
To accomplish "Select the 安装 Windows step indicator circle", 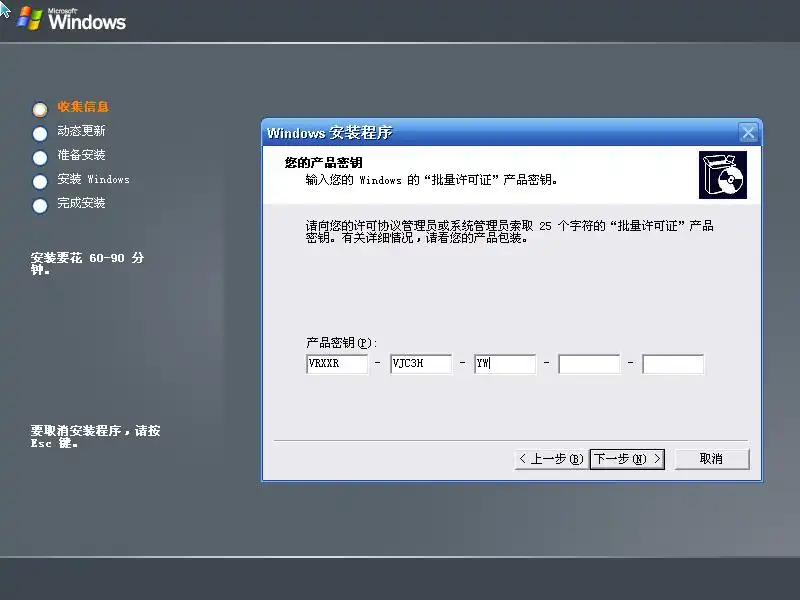I will (x=40, y=182).
